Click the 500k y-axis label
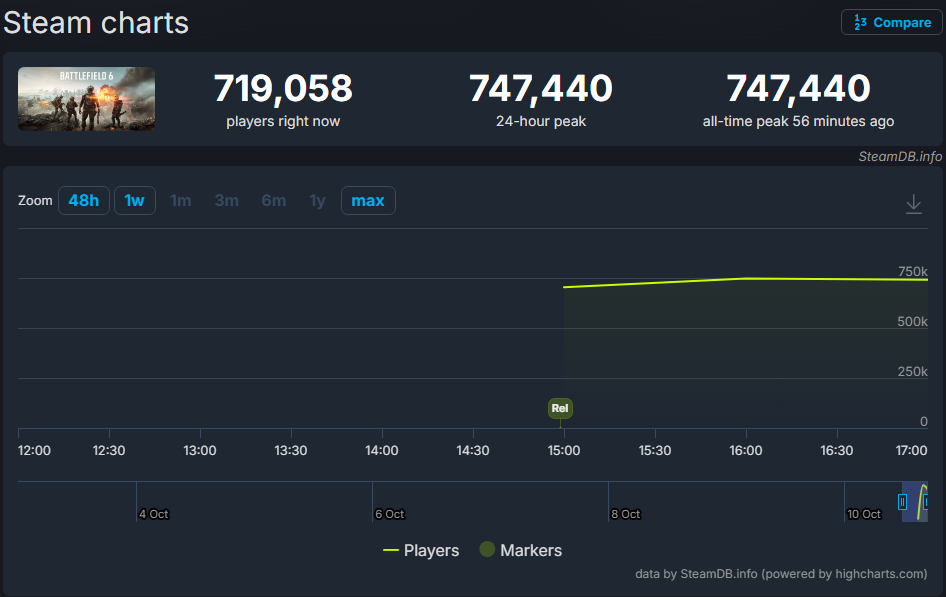The height and width of the screenshot is (597, 946). [x=912, y=321]
